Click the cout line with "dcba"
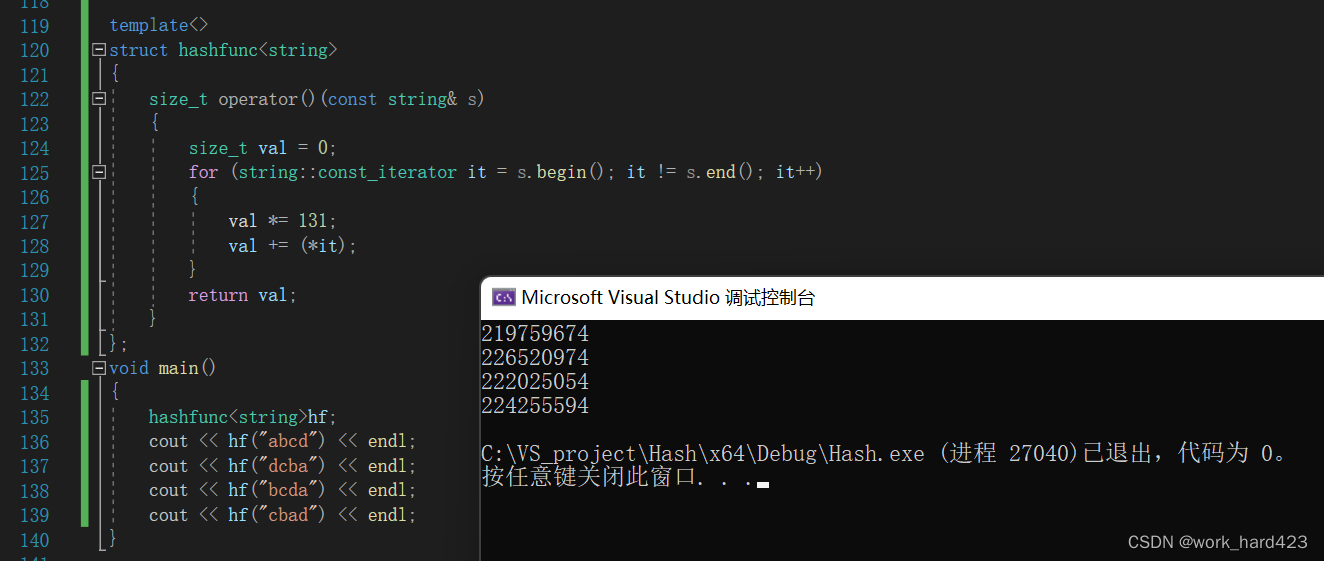1324x561 pixels. pos(282,466)
